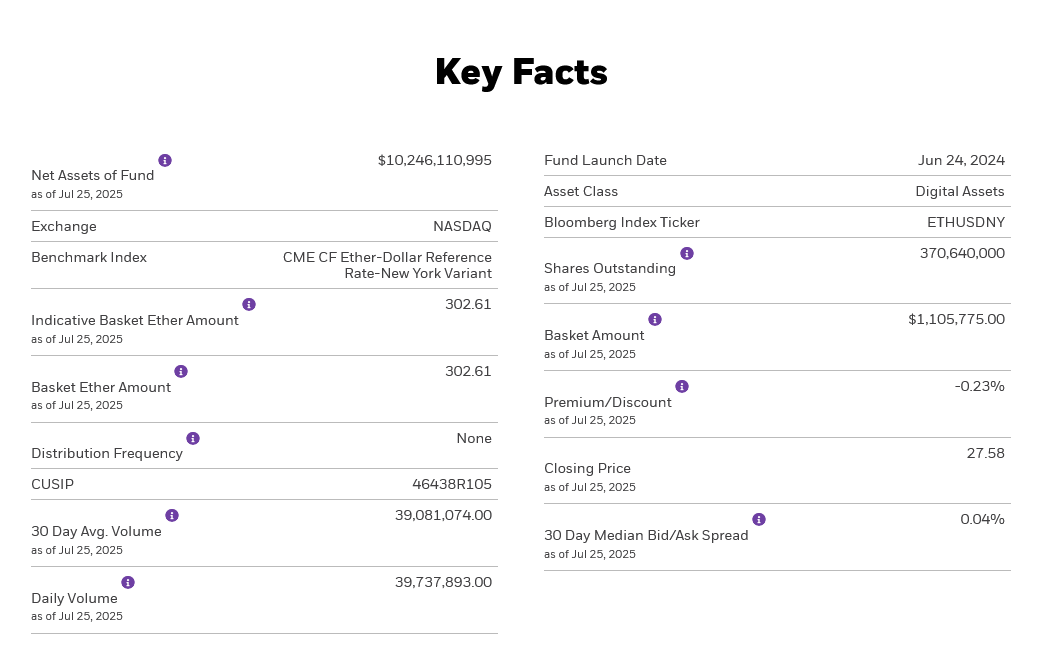
Task: Click the Key Facts heading
Action: (x=521, y=72)
